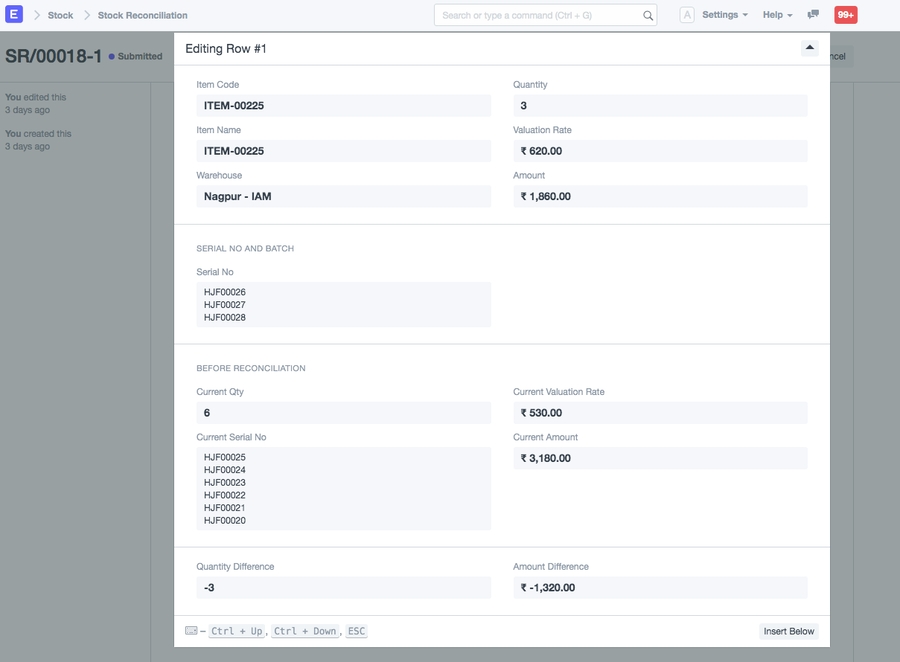Image resolution: width=900 pixels, height=662 pixels.
Task: Collapse Editing Row #1 using the chevron
Action: pyautogui.click(x=809, y=47)
